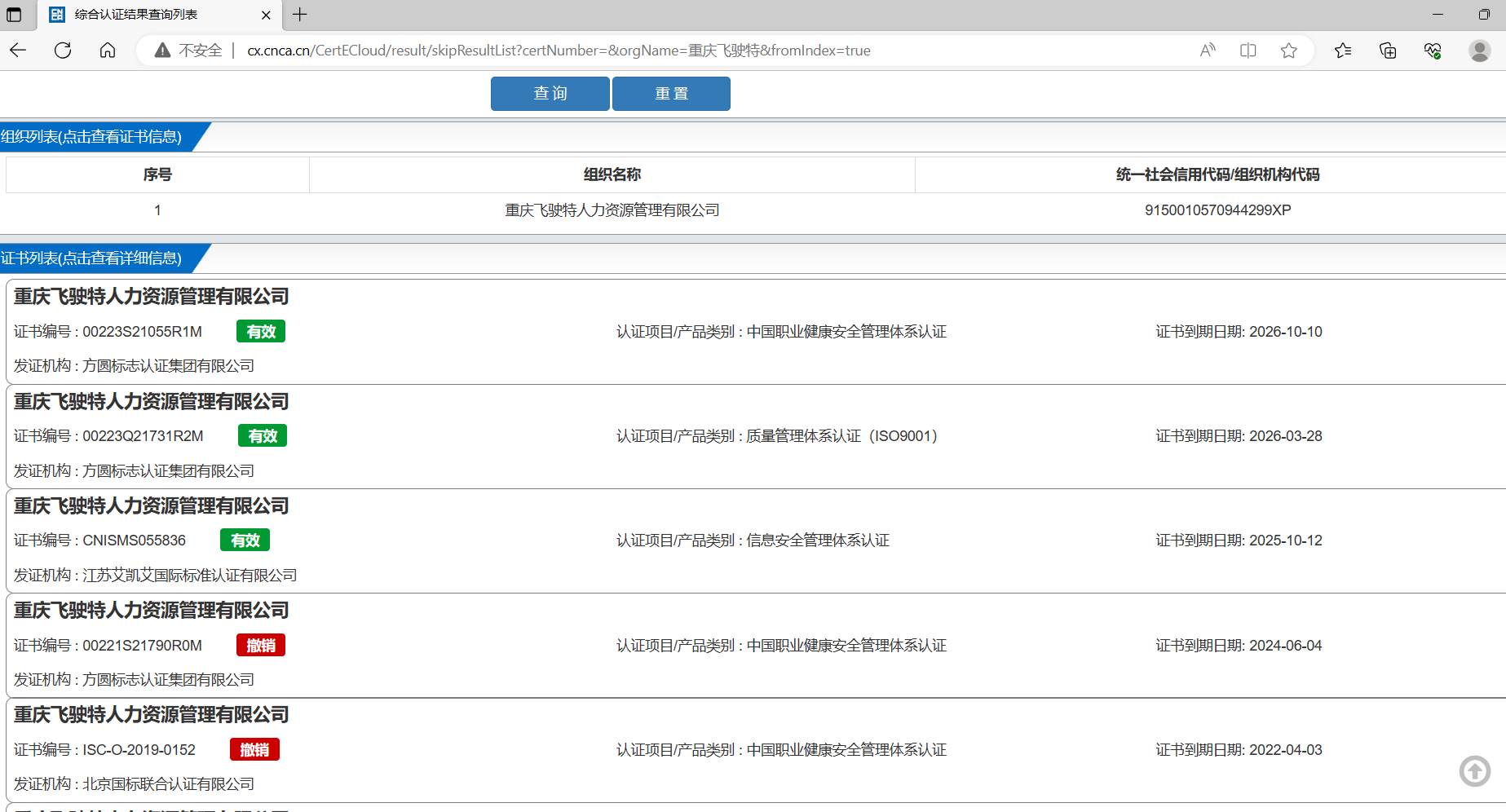
Task: Open certificate 00223S21055R1M
Action: point(142,332)
